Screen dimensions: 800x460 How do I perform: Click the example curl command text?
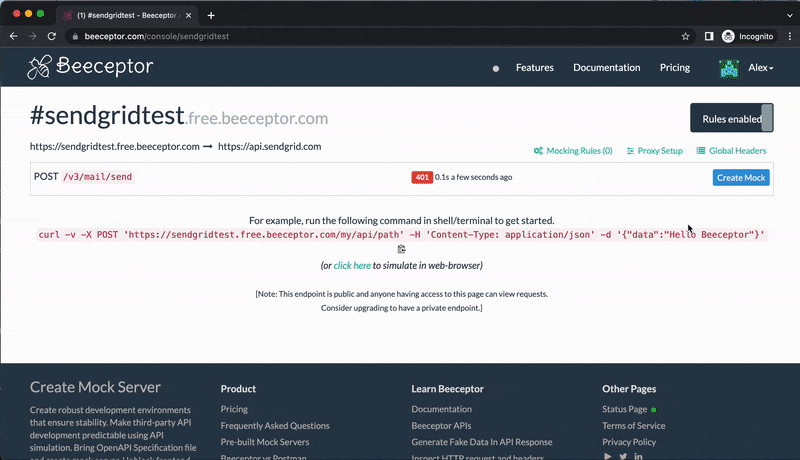point(402,235)
